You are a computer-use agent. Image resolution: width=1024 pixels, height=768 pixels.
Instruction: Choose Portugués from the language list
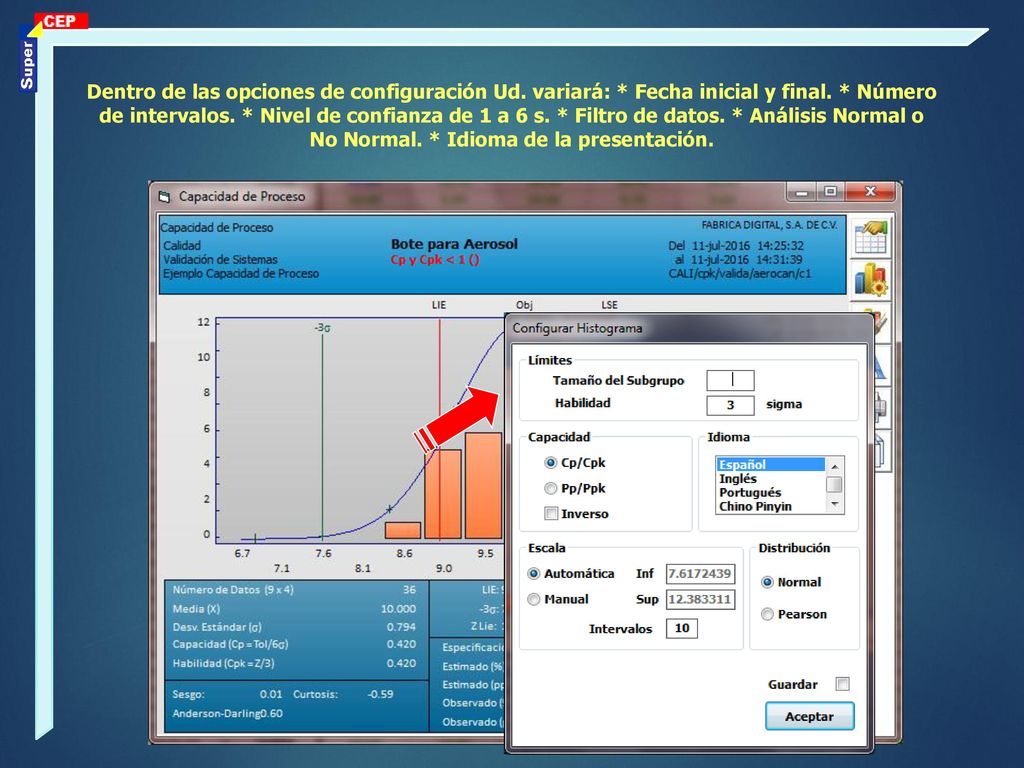750,492
